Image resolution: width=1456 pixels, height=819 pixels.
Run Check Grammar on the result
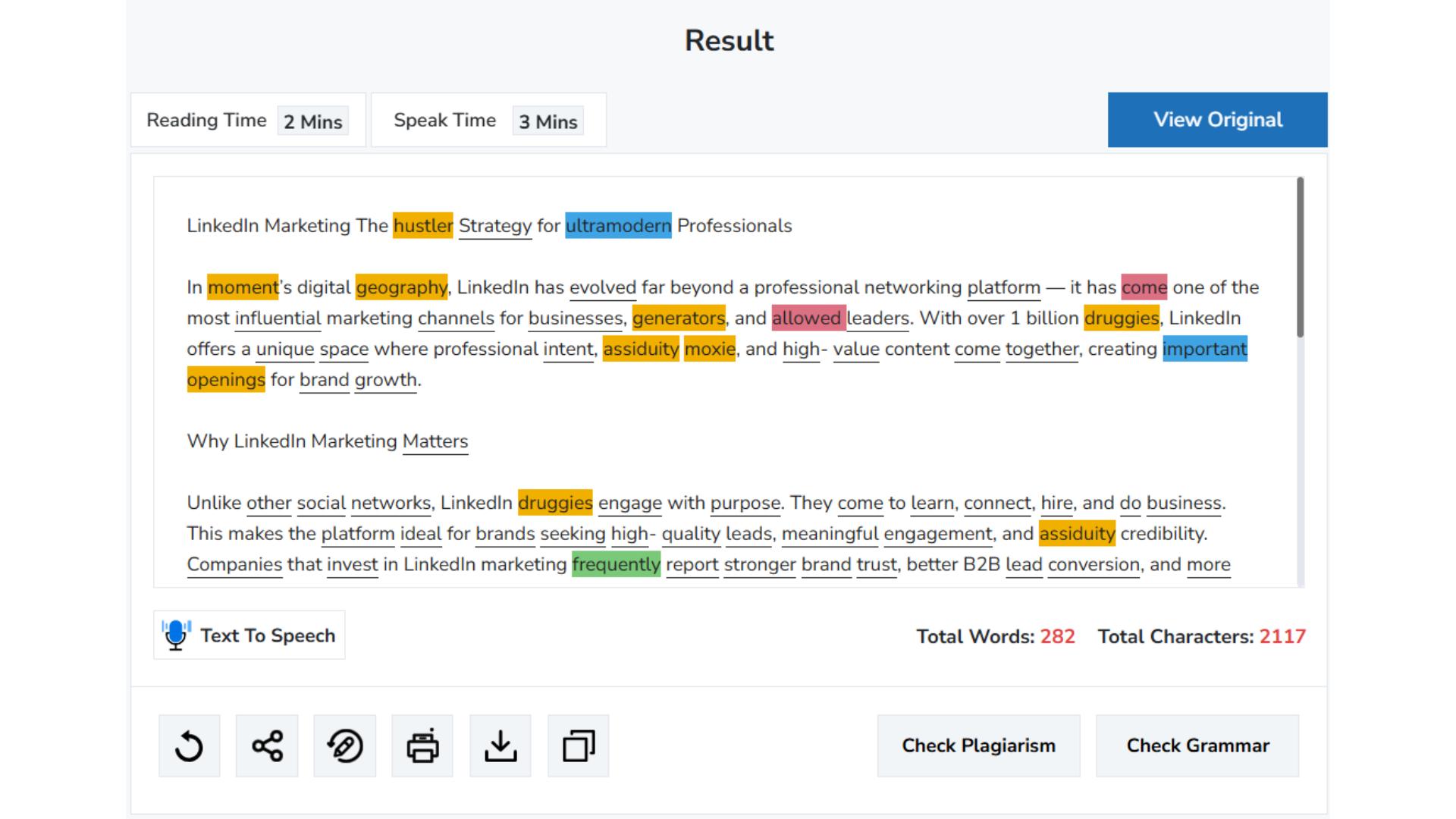(1197, 745)
